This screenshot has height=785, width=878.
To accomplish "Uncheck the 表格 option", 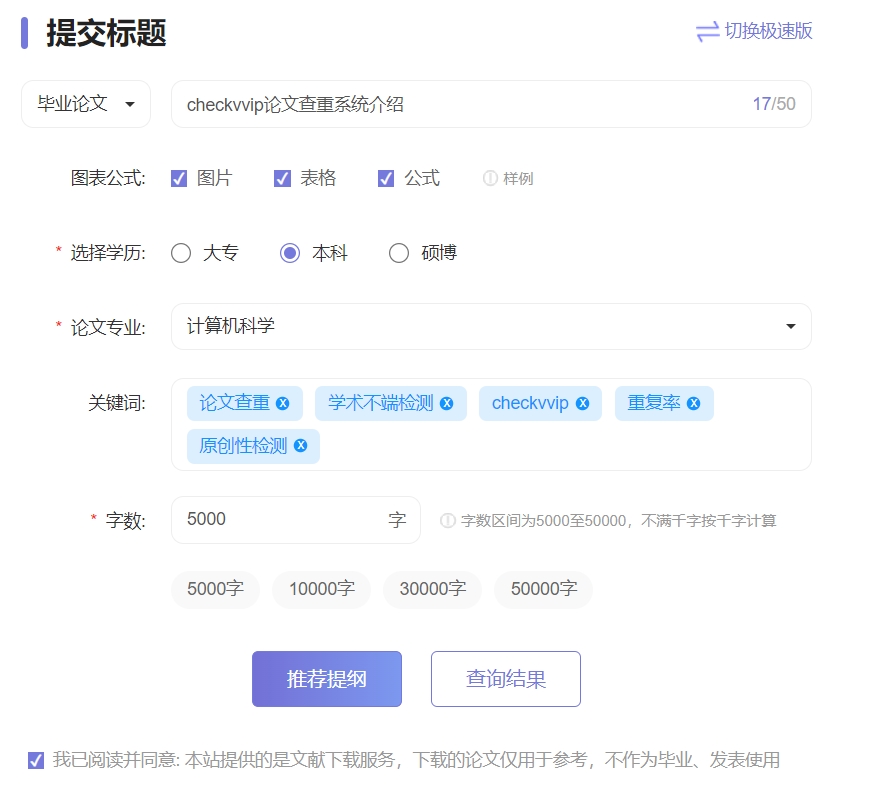I will pyautogui.click(x=282, y=178).
